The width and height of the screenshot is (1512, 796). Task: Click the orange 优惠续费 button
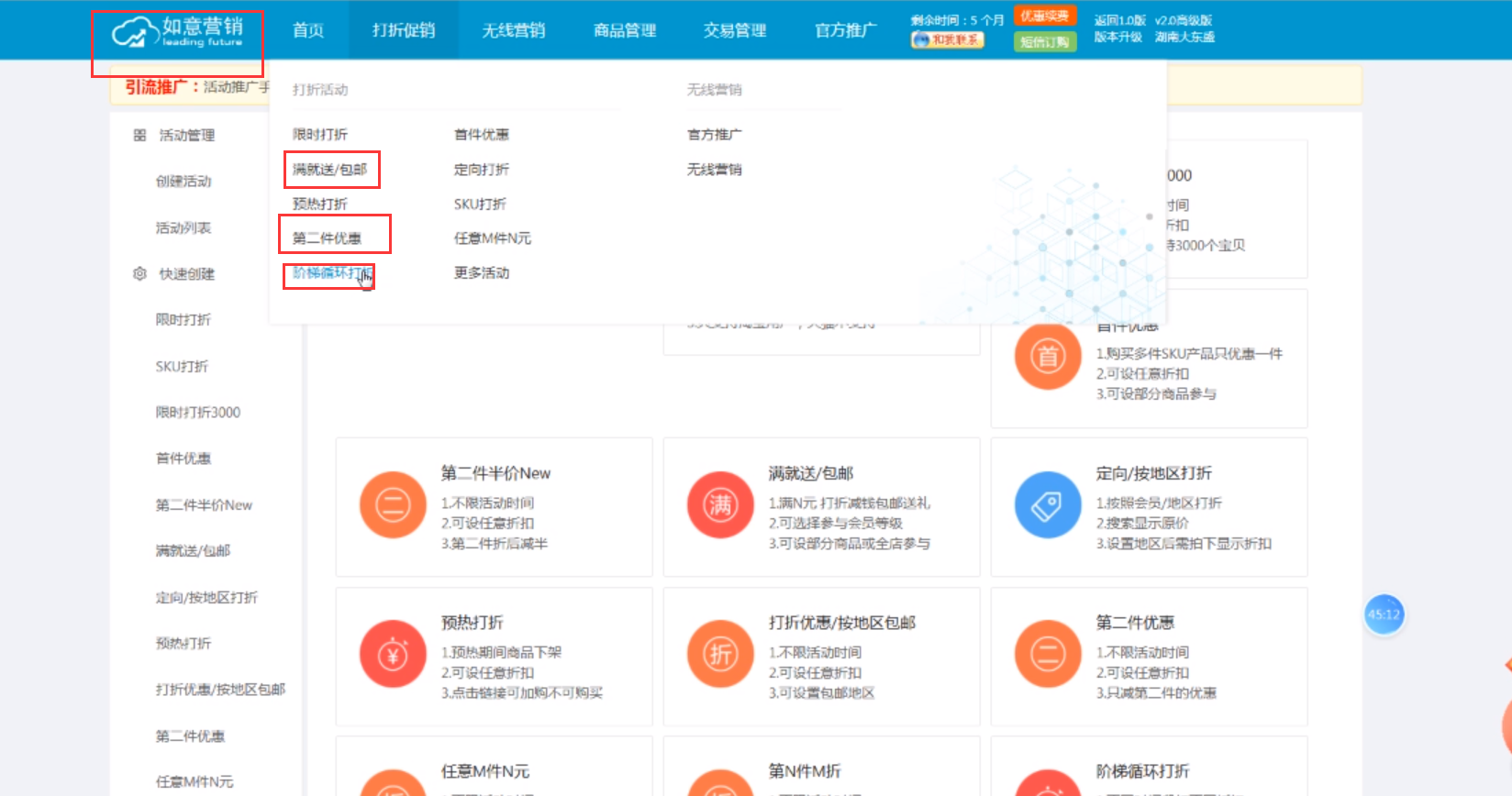[1044, 17]
